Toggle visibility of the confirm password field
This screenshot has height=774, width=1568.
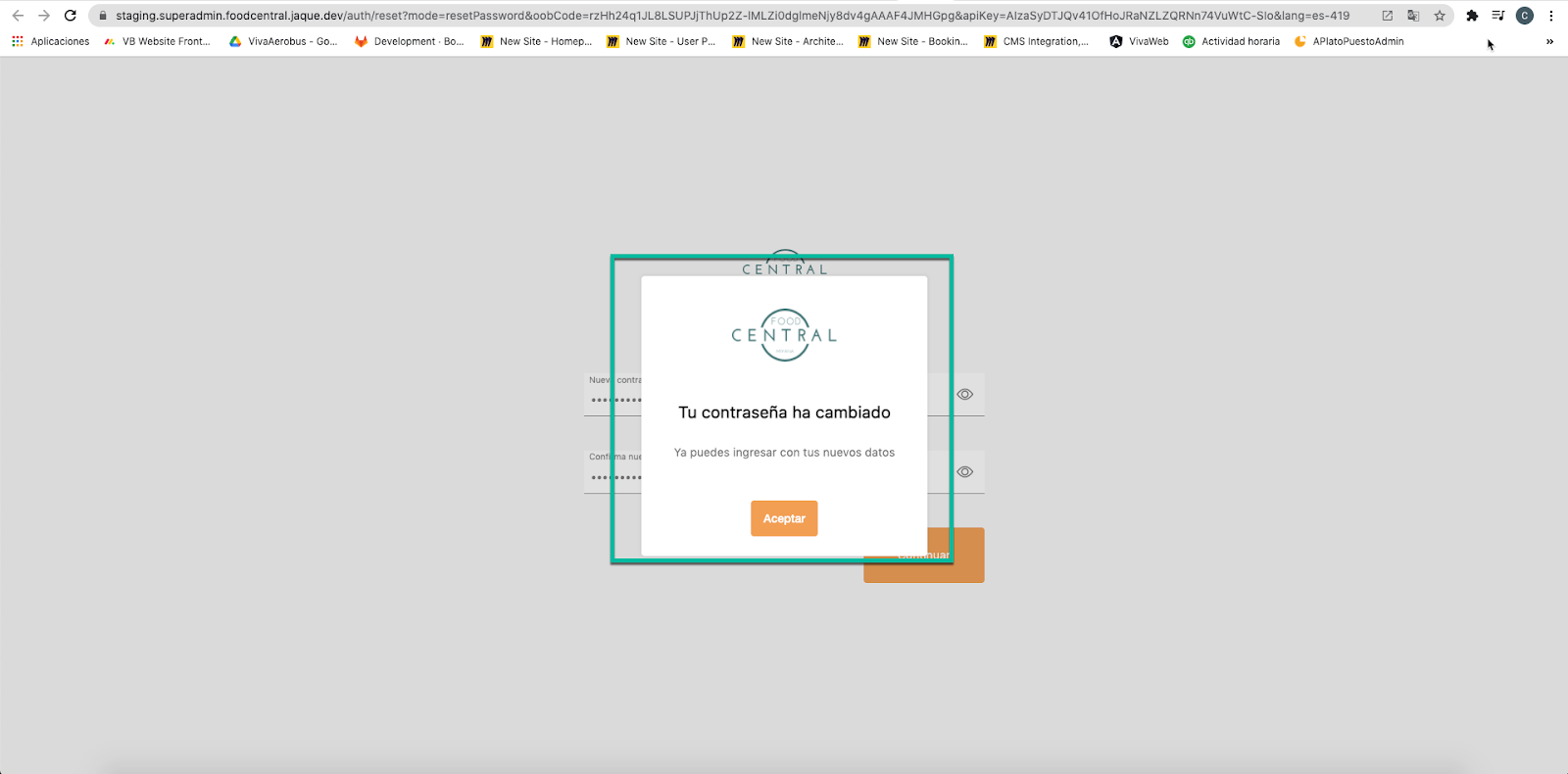coord(965,471)
